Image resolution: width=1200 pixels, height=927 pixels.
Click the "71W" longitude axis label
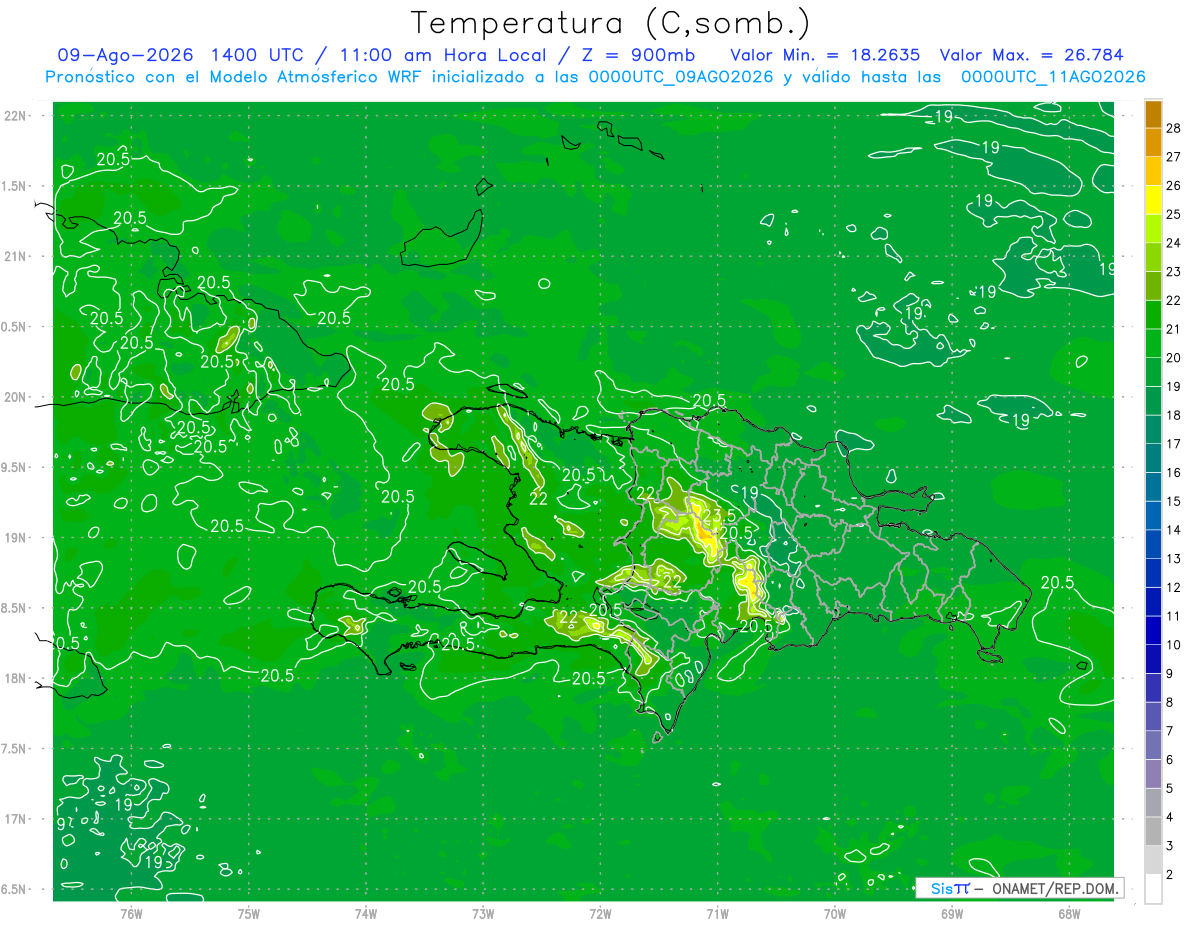(717, 914)
